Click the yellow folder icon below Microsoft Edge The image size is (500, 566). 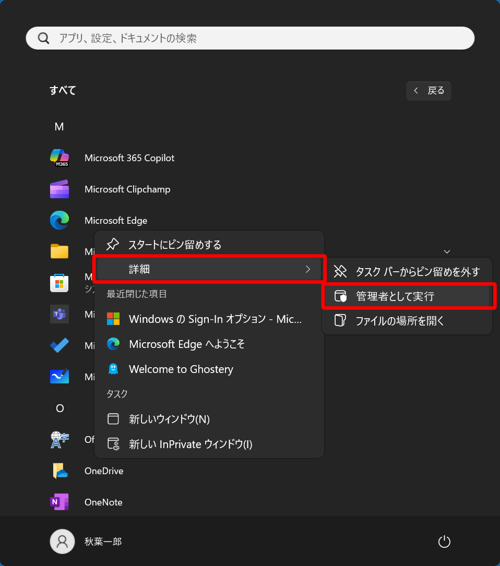pyautogui.click(x=60, y=252)
